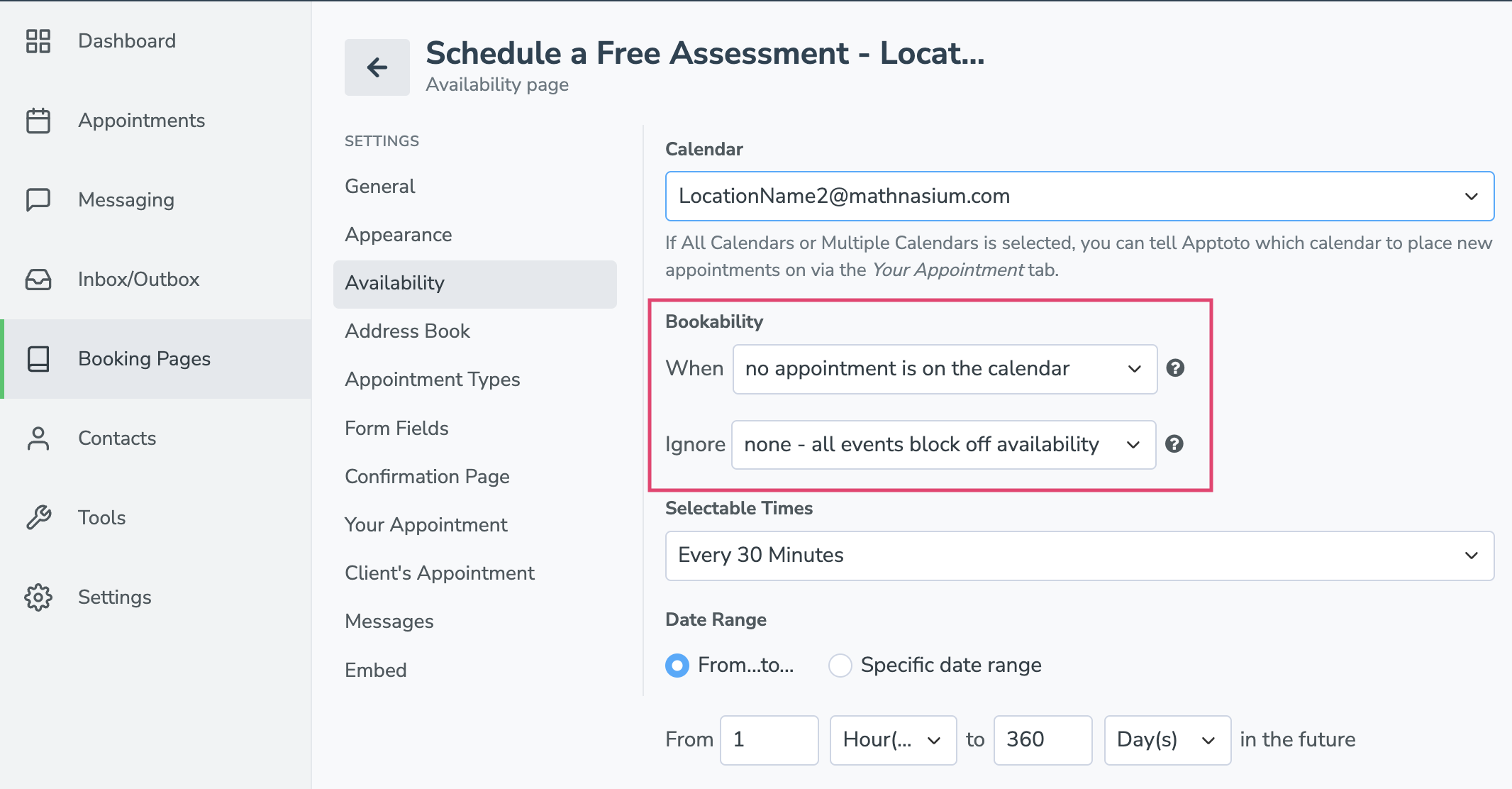The image size is (1512, 789).
Task: Click the Dashboard grid icon
Action: coord(38,41)
